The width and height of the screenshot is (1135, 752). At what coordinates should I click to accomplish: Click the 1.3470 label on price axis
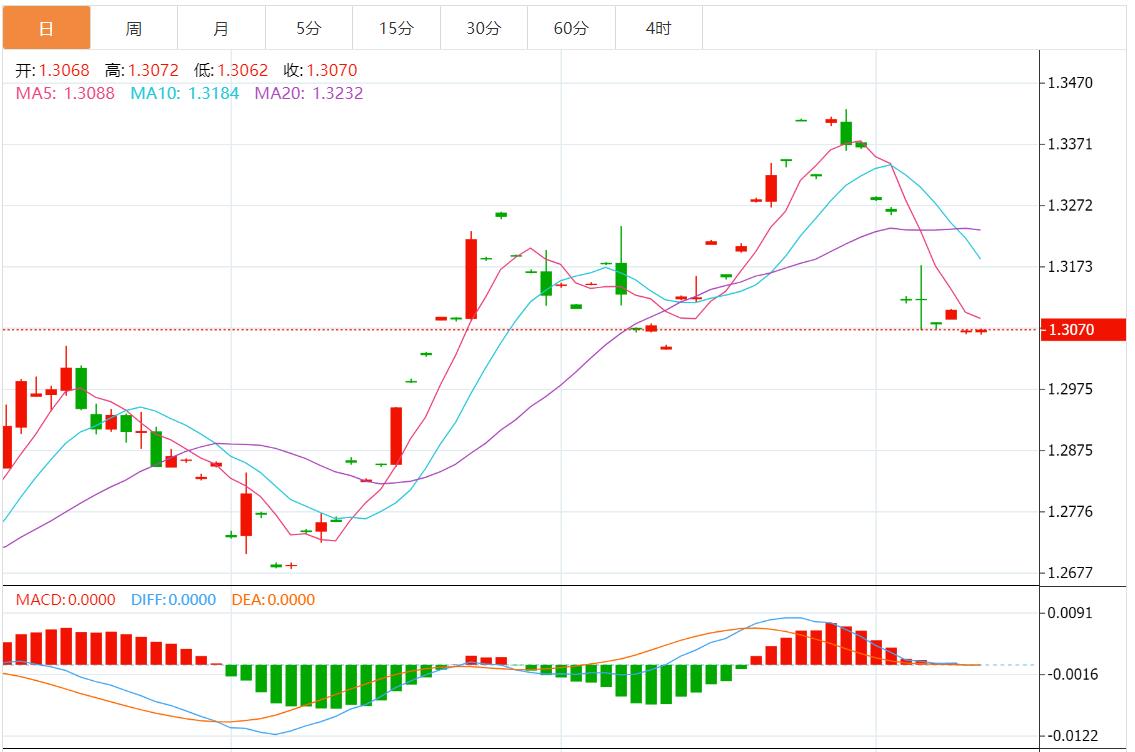1069,83
